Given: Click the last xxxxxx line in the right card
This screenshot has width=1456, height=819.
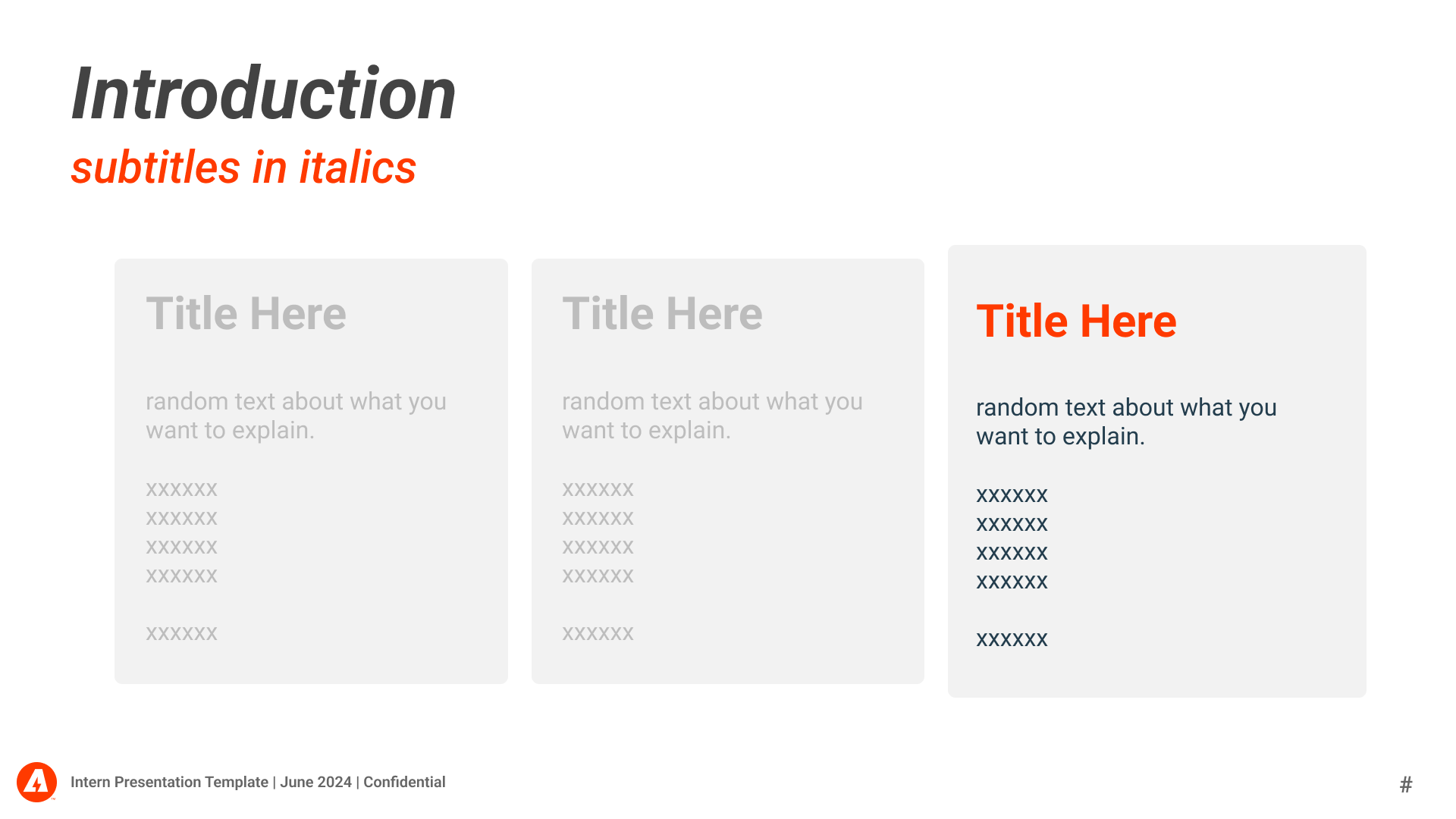Looking at the screenshot, I should click(1012, 639).
